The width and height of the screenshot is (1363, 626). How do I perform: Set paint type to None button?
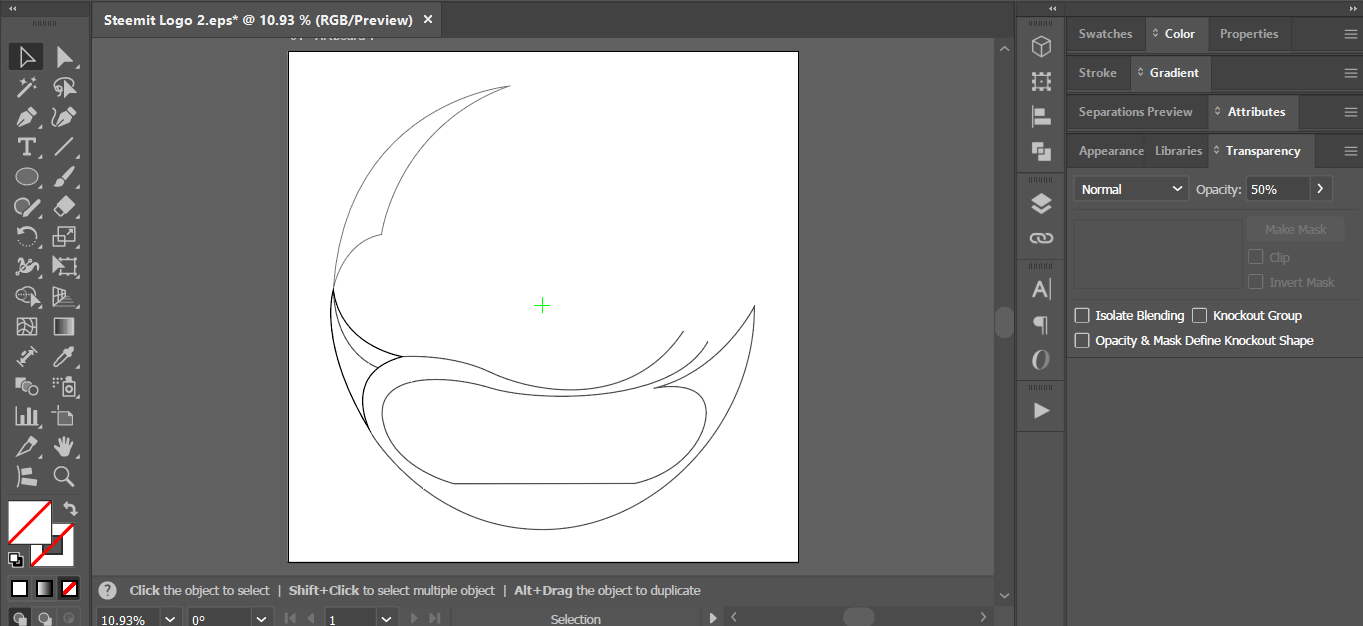[x=70, y=588]
